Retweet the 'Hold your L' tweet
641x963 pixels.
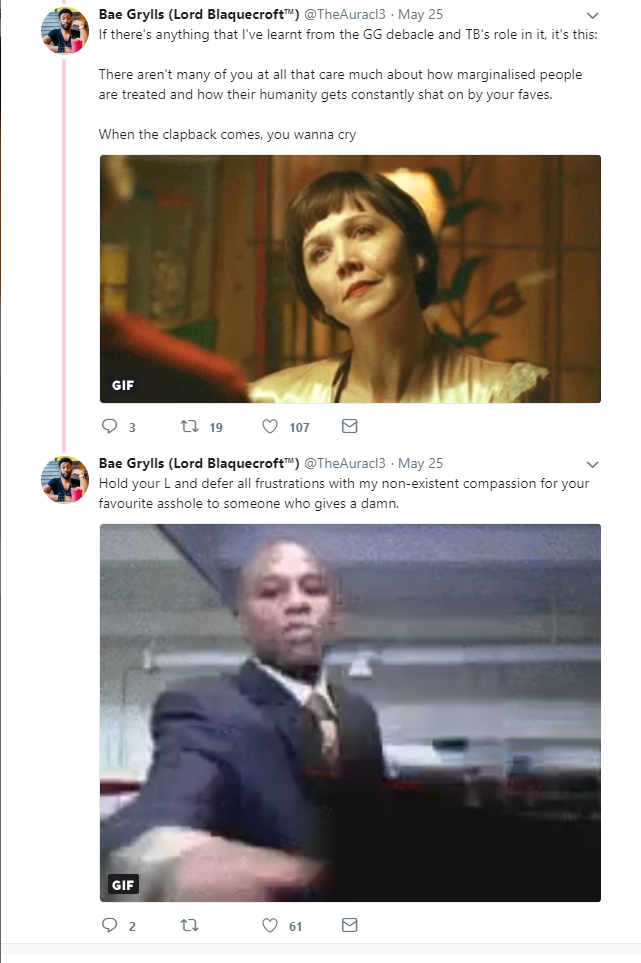[189, 925]
